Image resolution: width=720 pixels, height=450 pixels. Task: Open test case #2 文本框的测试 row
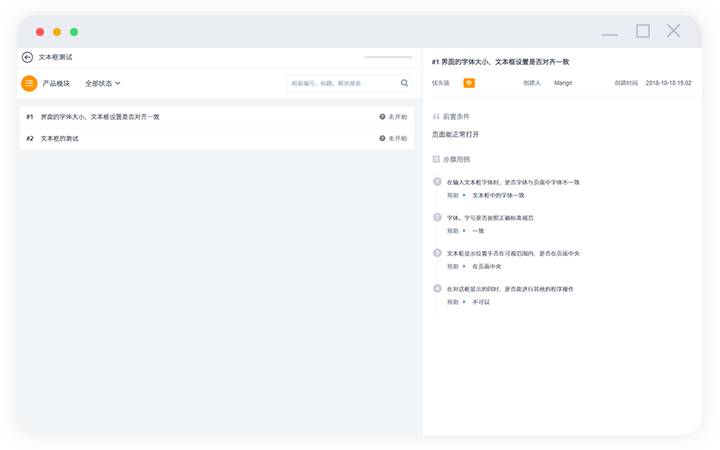pos(60,138)
